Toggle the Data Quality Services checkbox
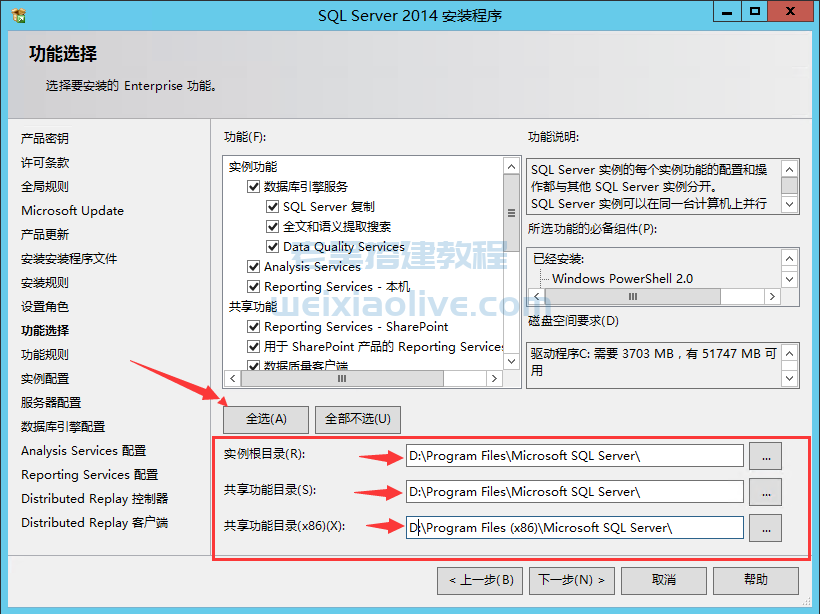Viewport: 820px width, 614px height. point(273,247)
